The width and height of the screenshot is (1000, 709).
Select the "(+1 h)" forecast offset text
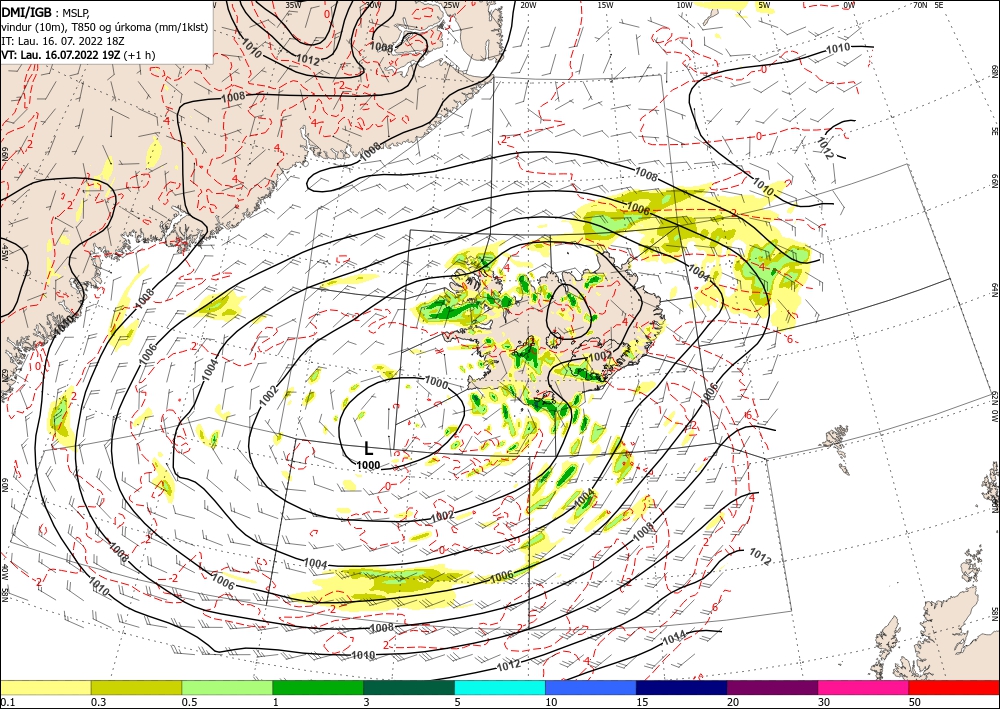click(140, 55)
